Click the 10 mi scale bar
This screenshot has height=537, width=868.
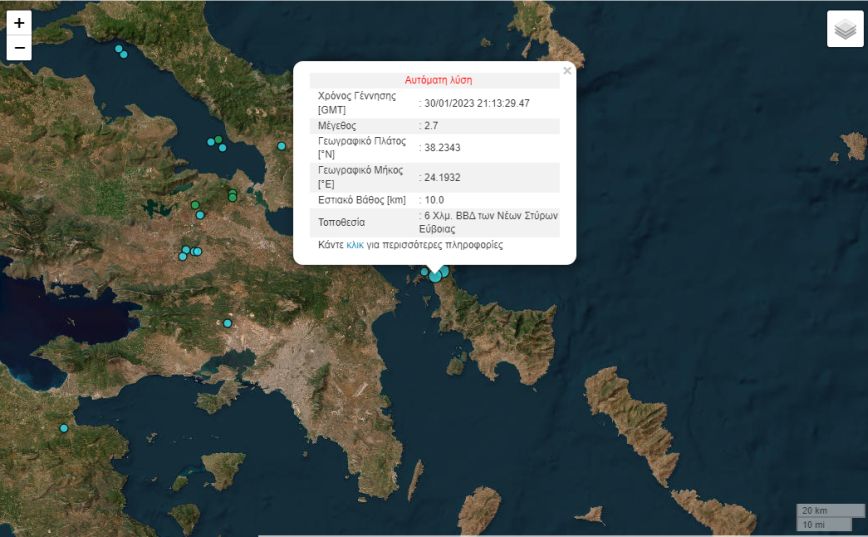point(824,524)
